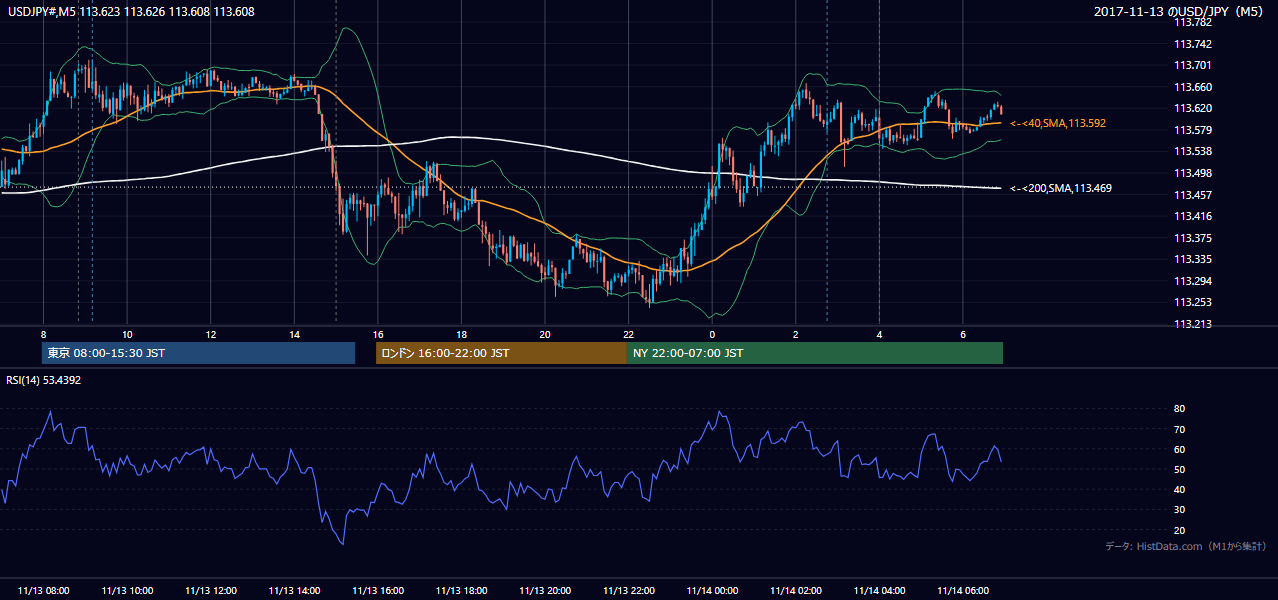Click the 113.253 price axis label
The height and width of the screenshot is (600, 1278).
[1192, 302]
